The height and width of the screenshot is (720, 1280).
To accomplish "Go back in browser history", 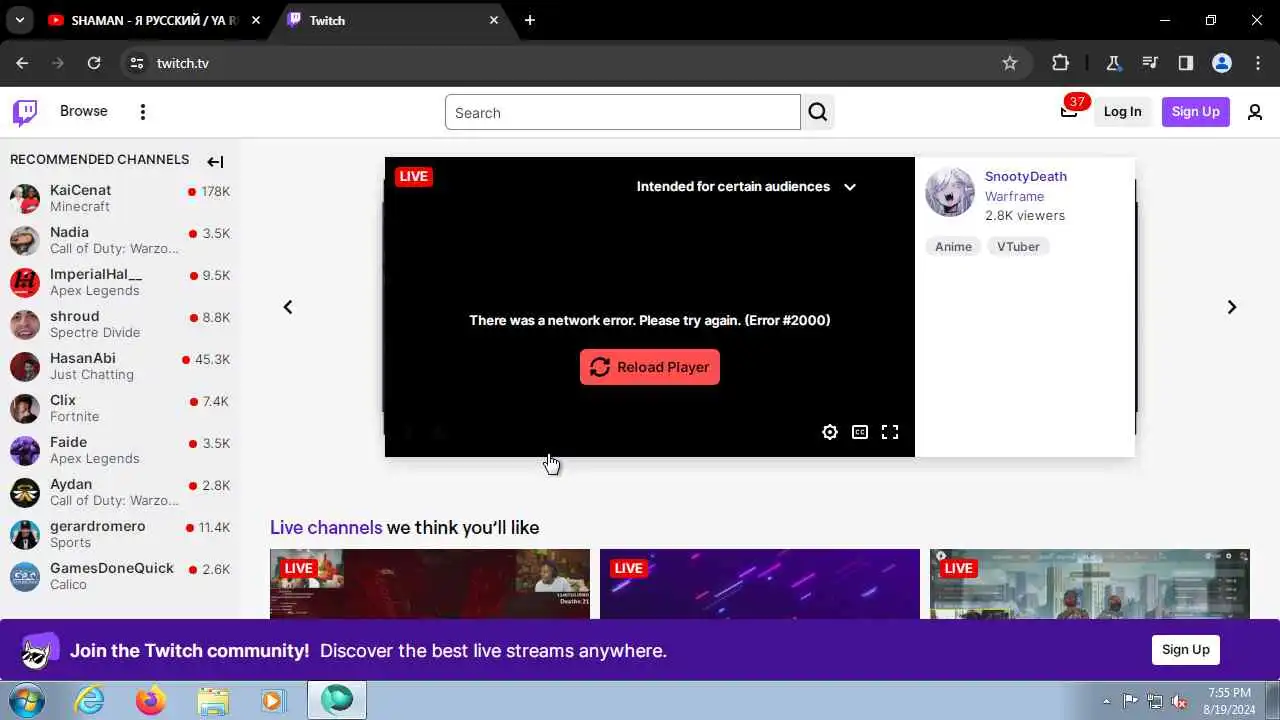I will click(x=23, y=63).
